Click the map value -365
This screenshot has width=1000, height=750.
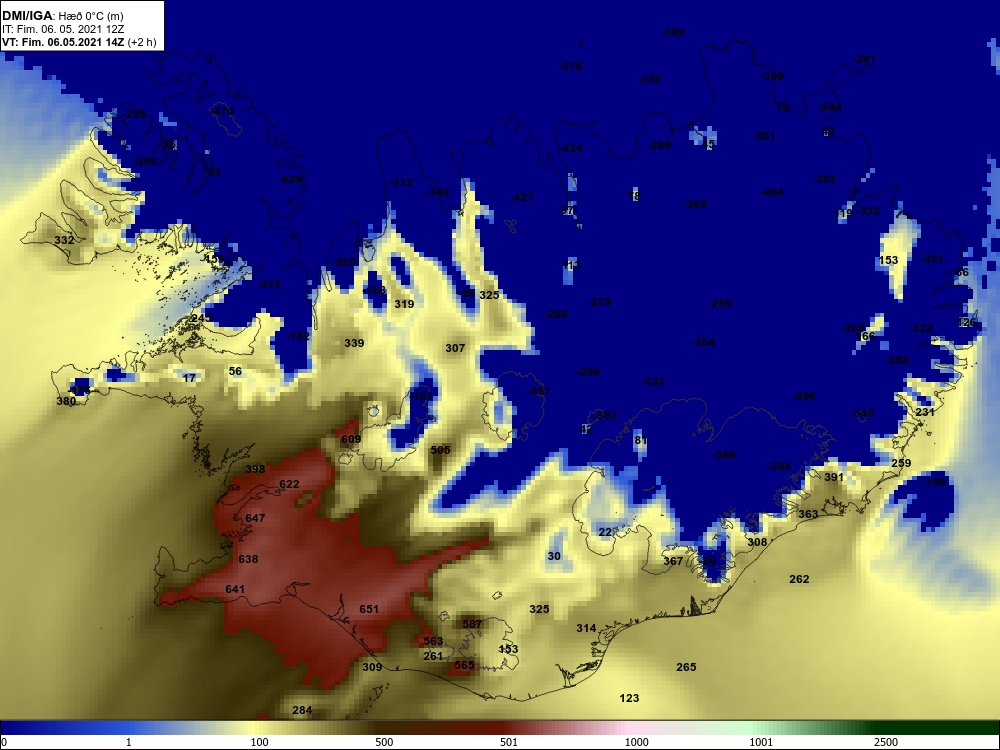695,204
